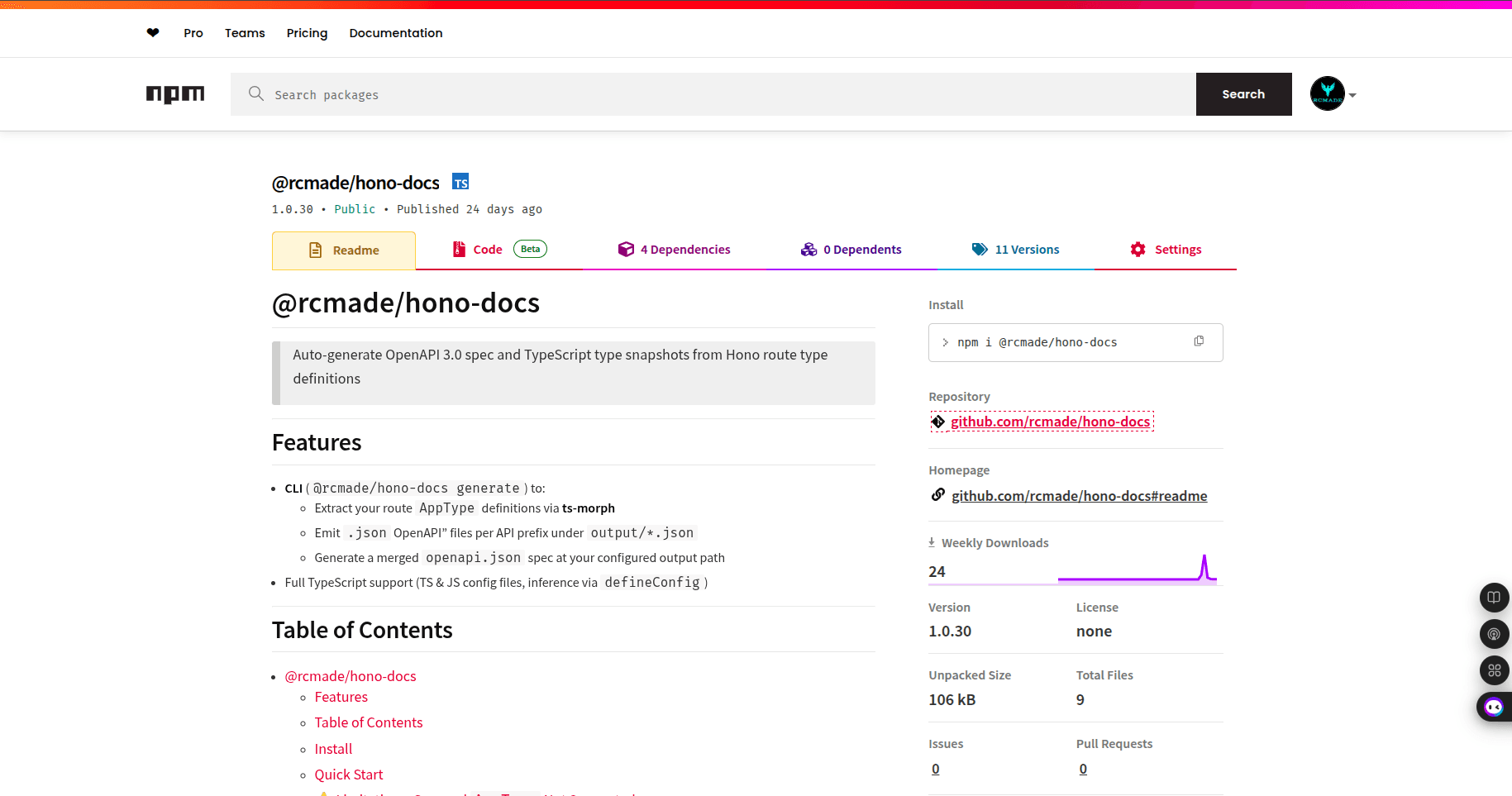Expand the Quick Start link in Table of Contents

point(348,775)
